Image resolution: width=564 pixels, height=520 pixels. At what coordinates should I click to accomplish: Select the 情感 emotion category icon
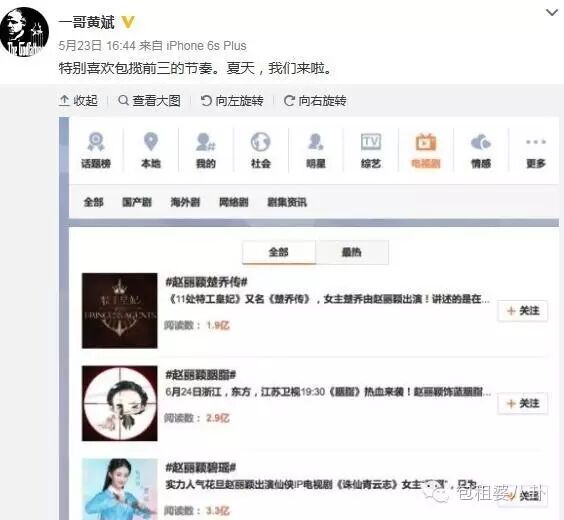(x=481, y=150)
